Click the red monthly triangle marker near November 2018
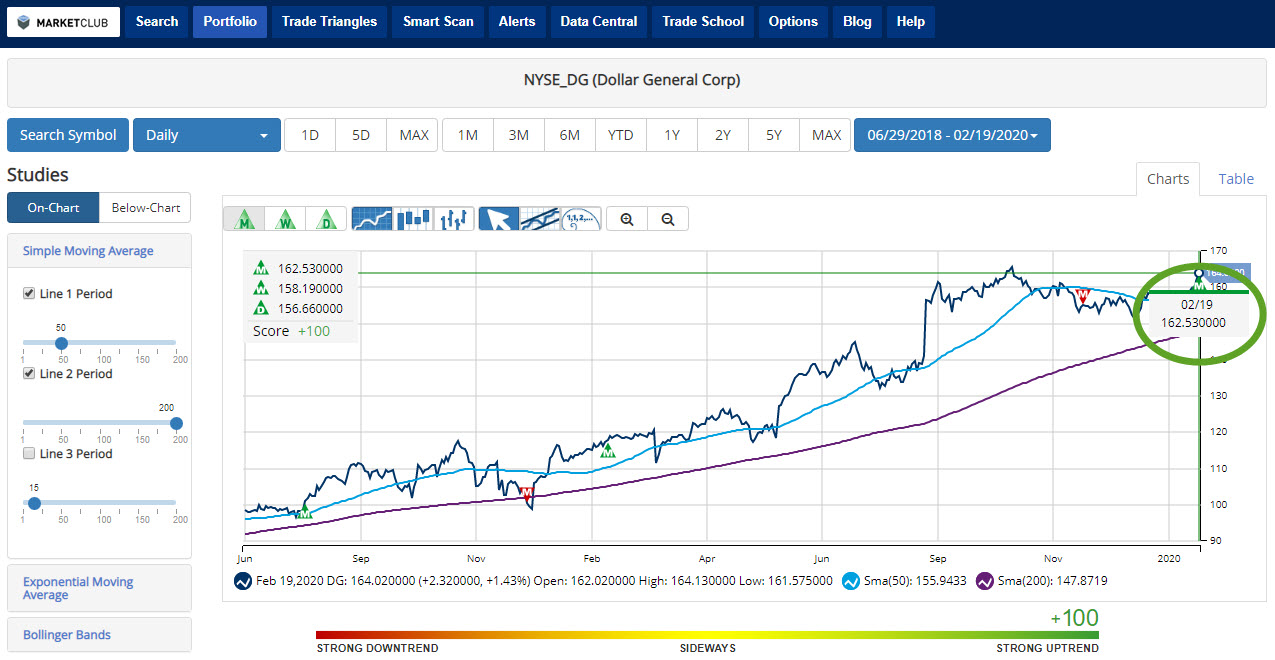This screenshot has width=1275, height=660. click(527, 494)
